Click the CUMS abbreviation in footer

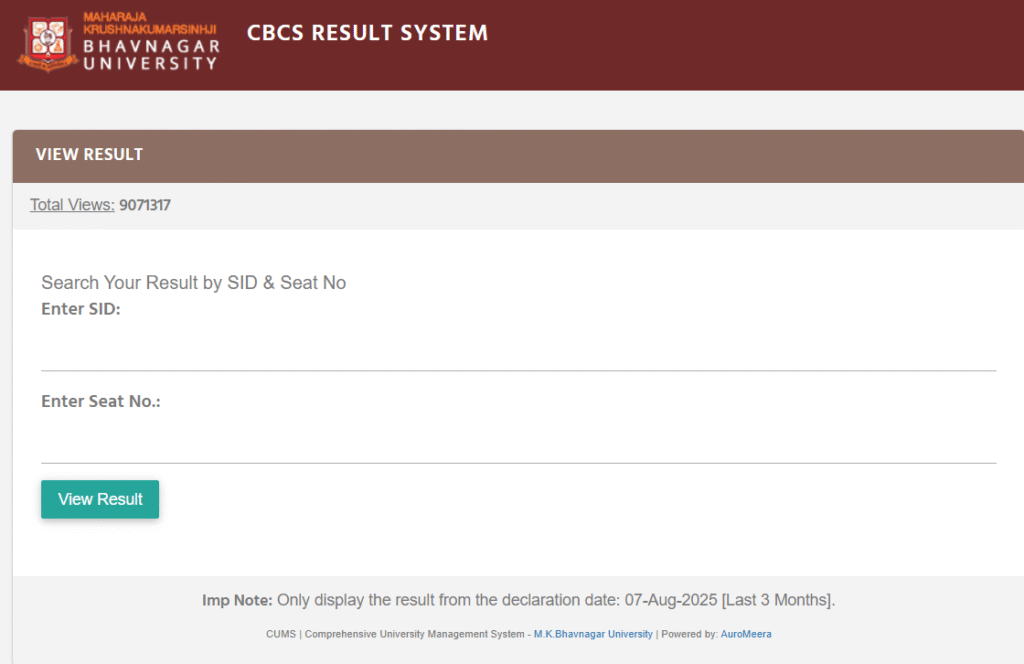pyautogui.click(x=280, y=634)
